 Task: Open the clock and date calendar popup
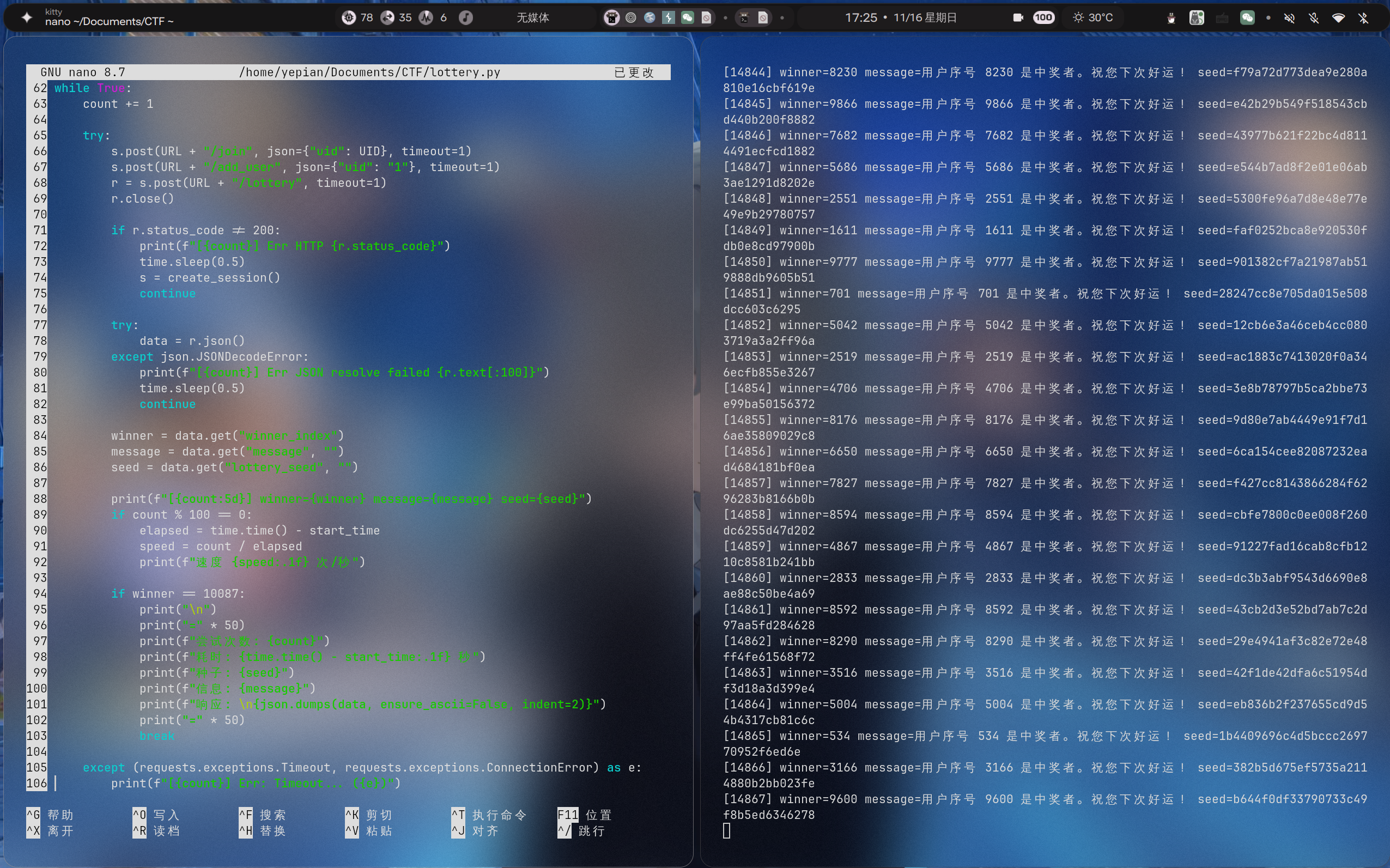[x=901, y=18]
